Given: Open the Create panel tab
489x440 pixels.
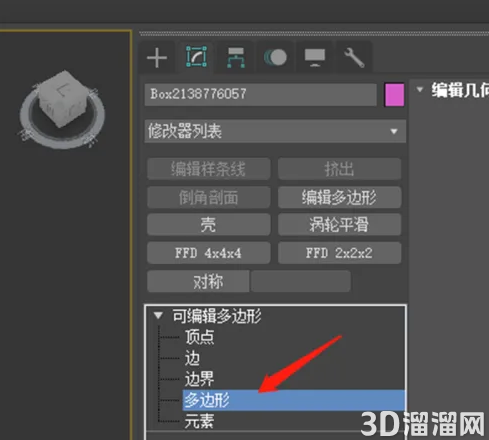Looking at the screenshot, I should coord(157,57).
